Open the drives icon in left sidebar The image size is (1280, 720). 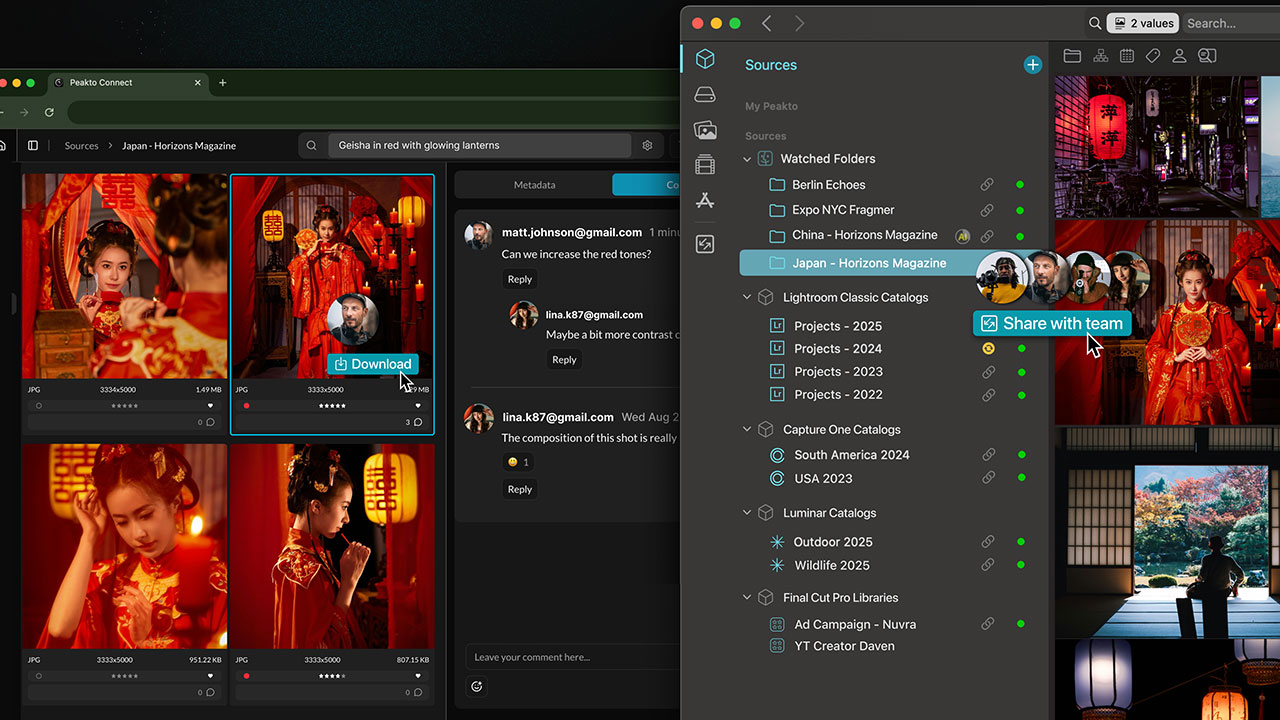[705, 95]
